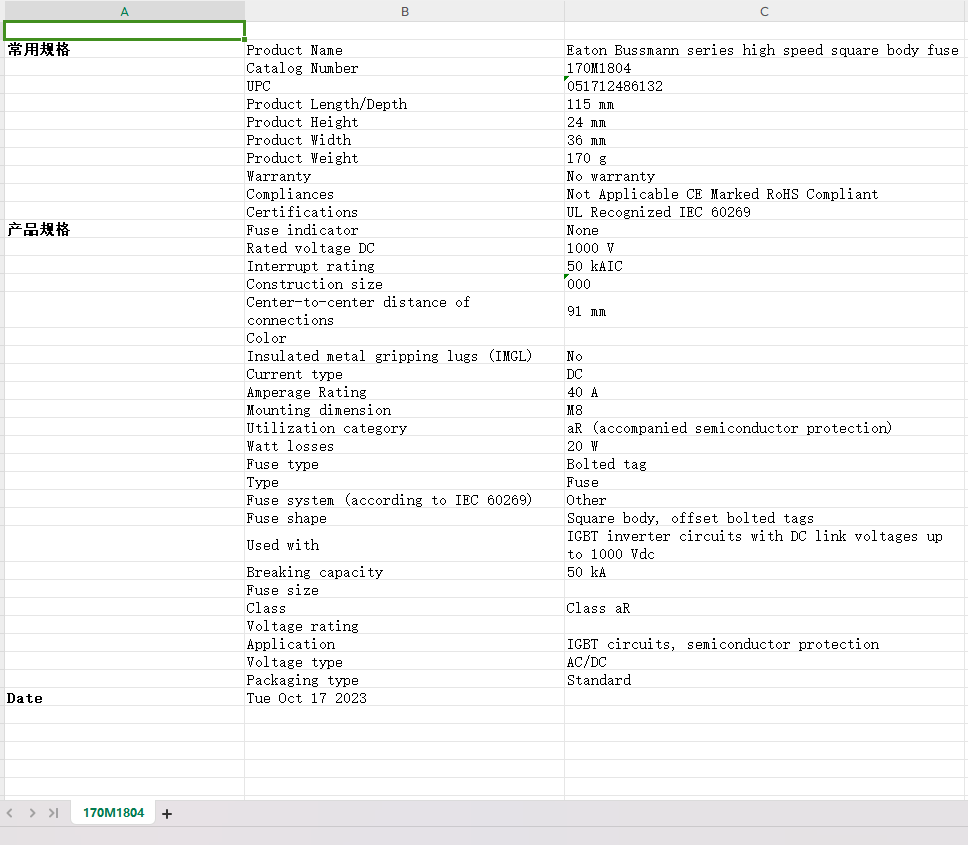This screenshot has height=845, width=968.
Task: Select 'Square body, offset bolted tags' cell
Action: coord(764,518)
